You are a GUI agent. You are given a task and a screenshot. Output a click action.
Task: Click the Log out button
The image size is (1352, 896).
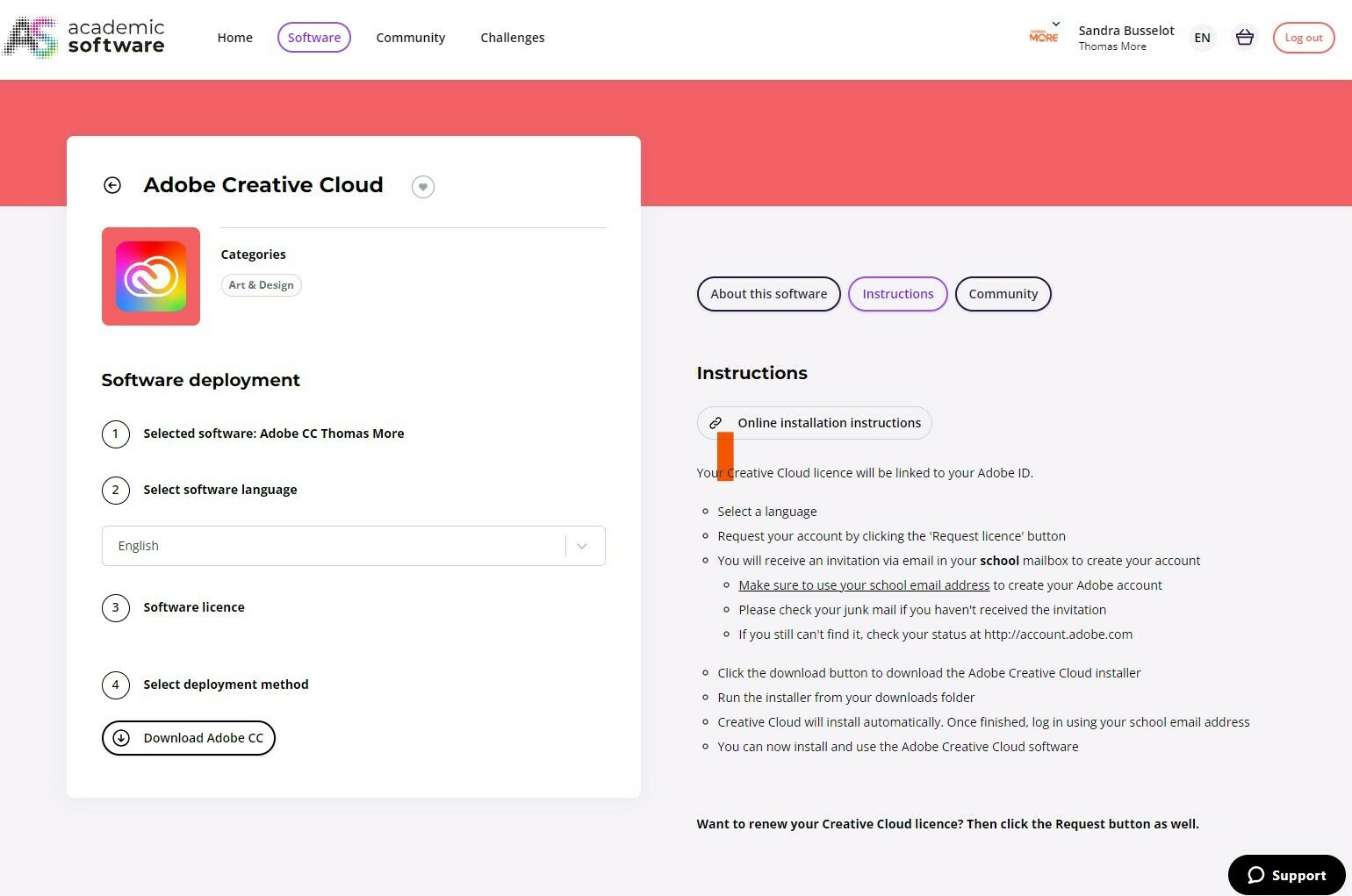[1304, 38]
